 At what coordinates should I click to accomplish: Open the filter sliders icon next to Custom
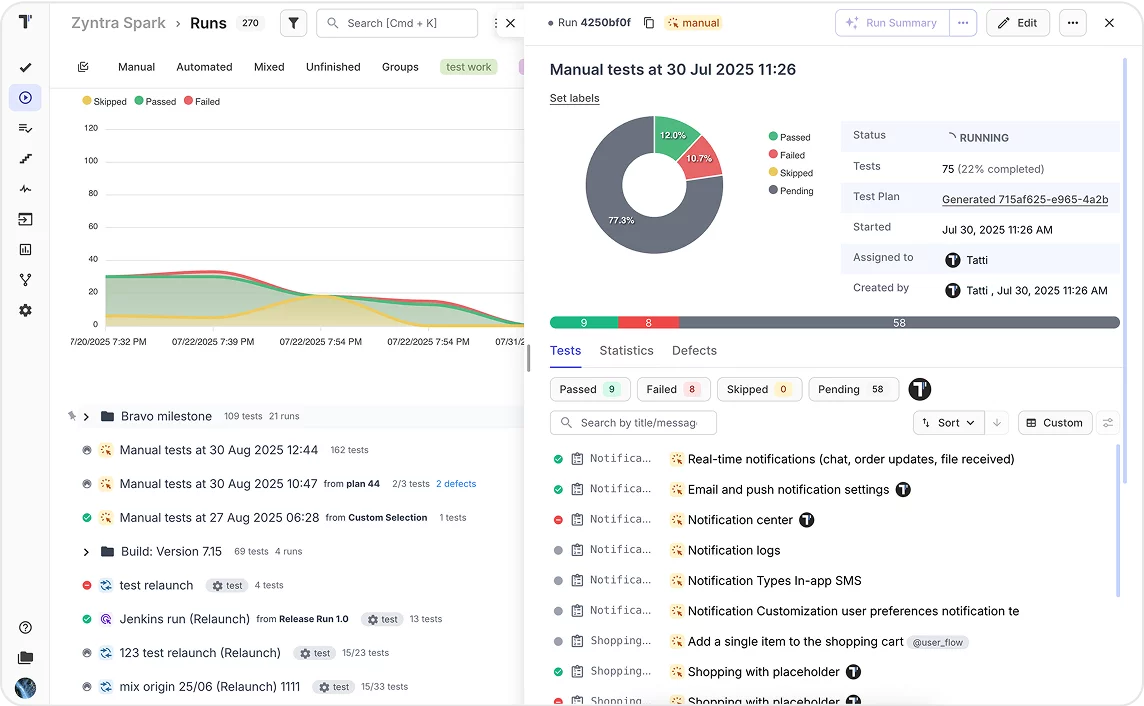click(x=1107, y=423)
